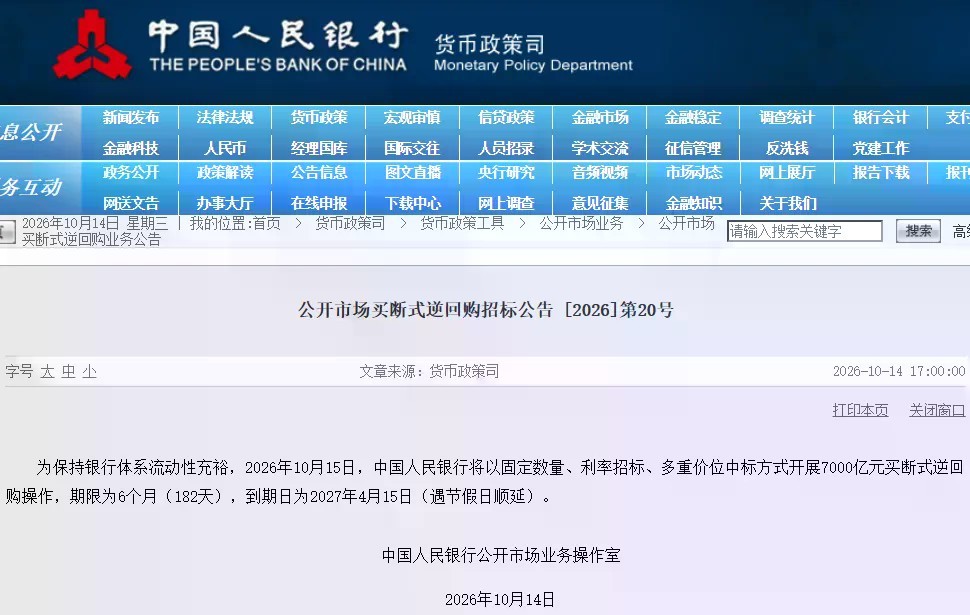This screenshot has height=615, width=970.
Task: Open 市场动态 section
Action: tap(694, 172)
